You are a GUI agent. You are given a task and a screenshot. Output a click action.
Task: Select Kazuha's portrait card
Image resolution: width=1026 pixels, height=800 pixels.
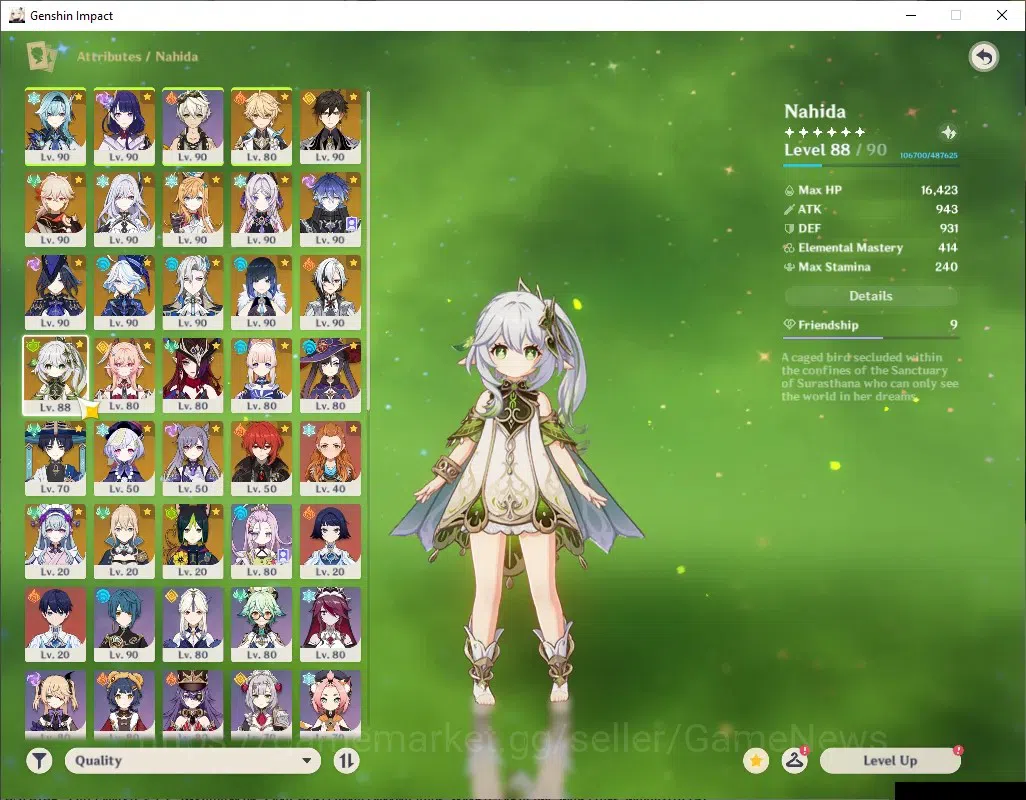pyautogui.click(x=56, y=209)
